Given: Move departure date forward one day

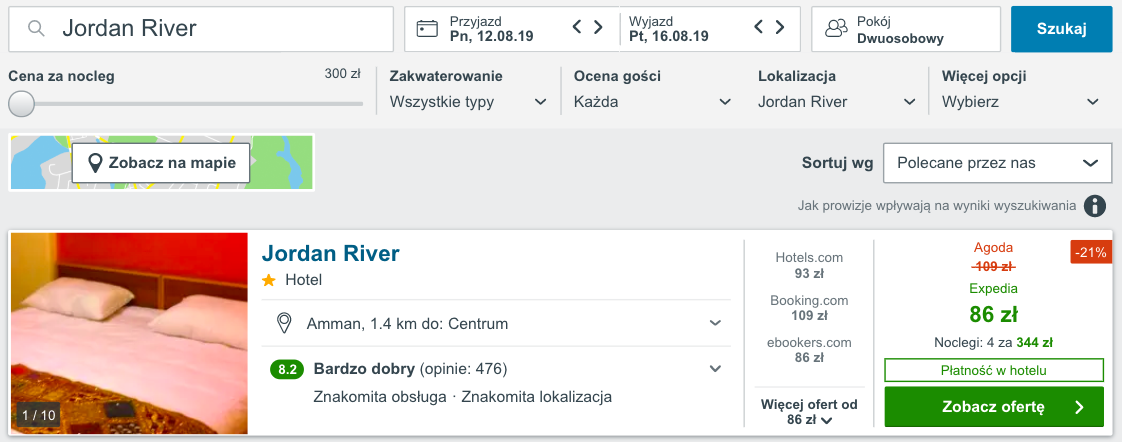Looking at the screenshot, I should [x=780, y=27].
